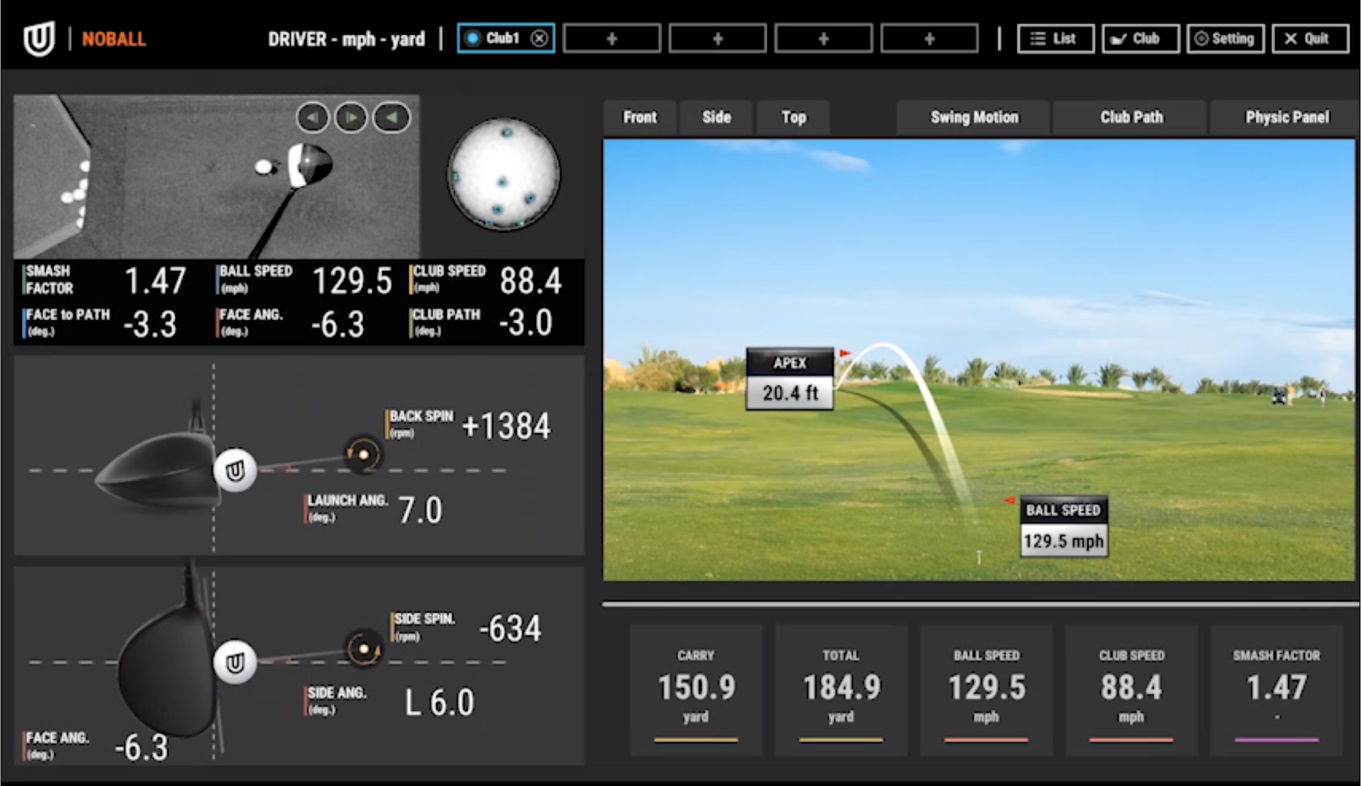The image size is (1361, 786).
Task: Step forward one frame in impact video
Action: [x=351, y=118]
